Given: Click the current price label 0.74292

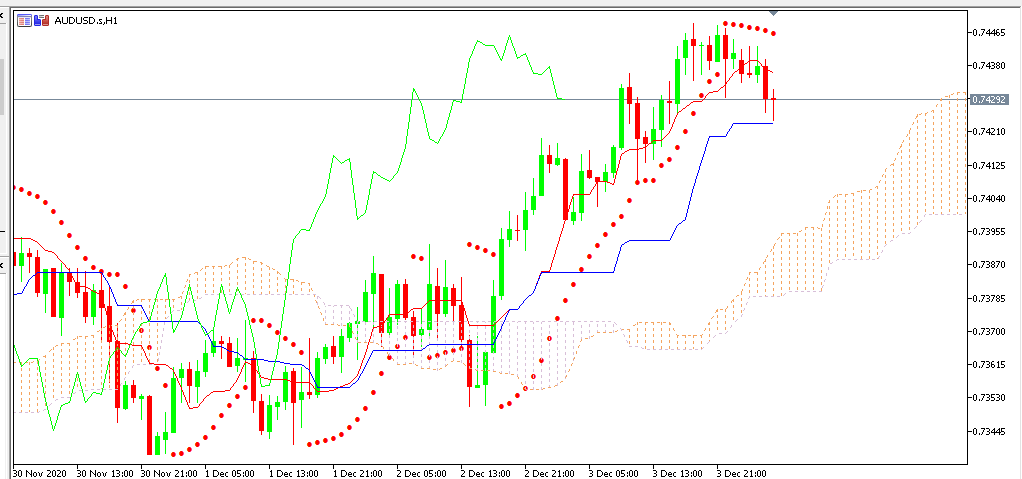Looking at the screenshot, I should (989, 100).
